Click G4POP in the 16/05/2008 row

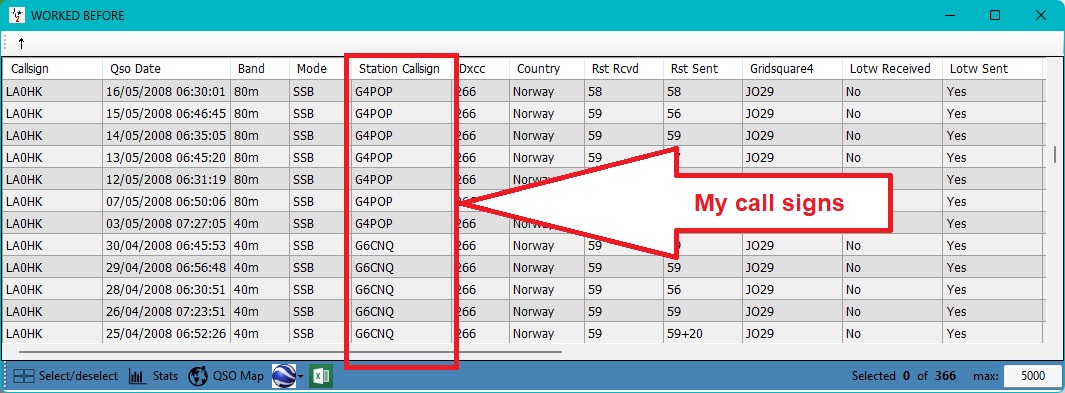pyautogui.click(x=401, y=92)
